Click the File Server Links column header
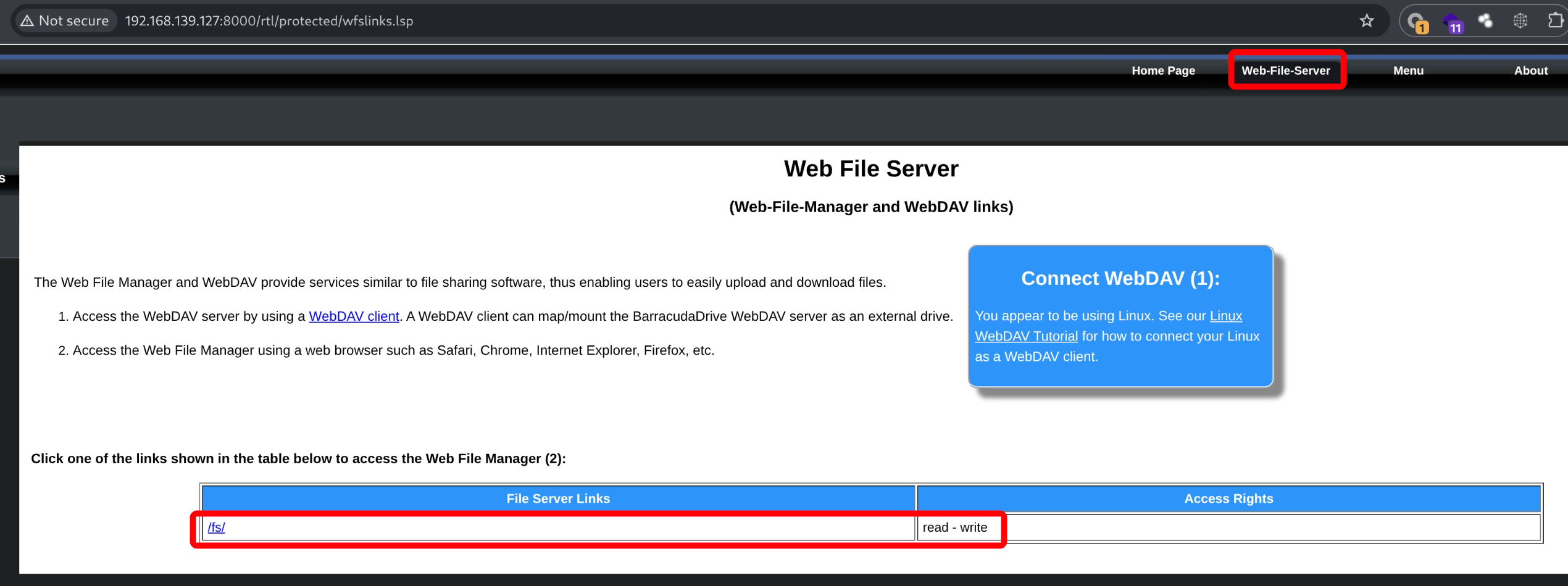This screenshot has width=1568, height=586. click(x=558, y=498)
